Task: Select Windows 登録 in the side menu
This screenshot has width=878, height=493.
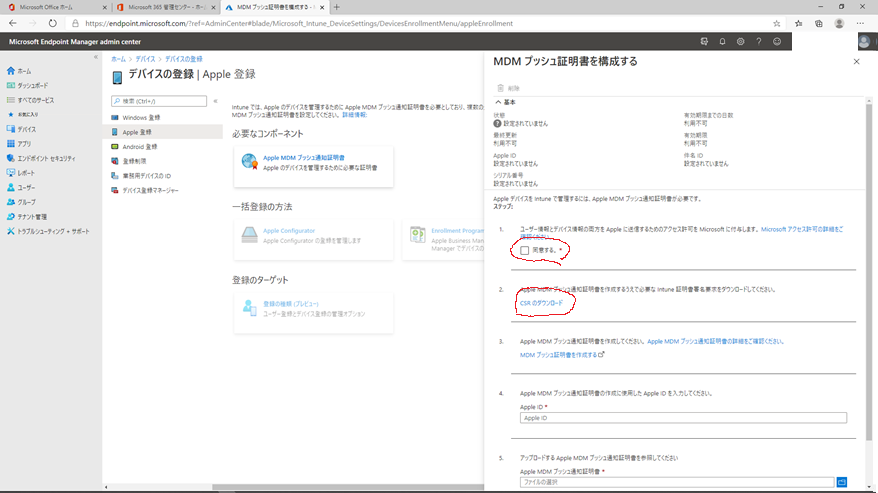Action: pos(162,118)
